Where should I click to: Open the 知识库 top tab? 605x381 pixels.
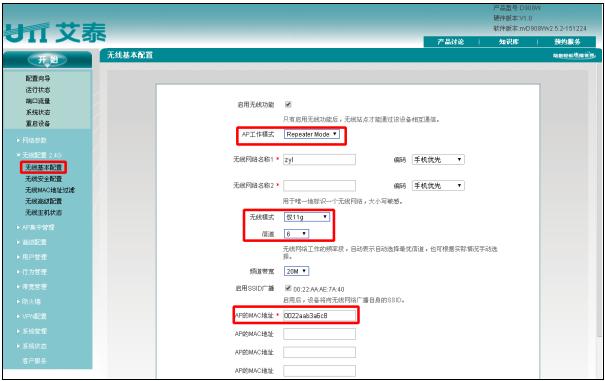[x=509, y=42]
